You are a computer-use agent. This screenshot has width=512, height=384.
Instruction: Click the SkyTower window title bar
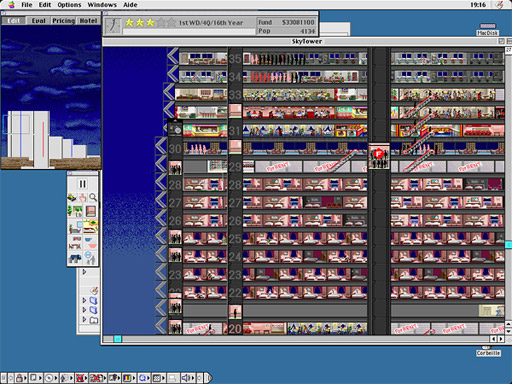coord(307,41)
